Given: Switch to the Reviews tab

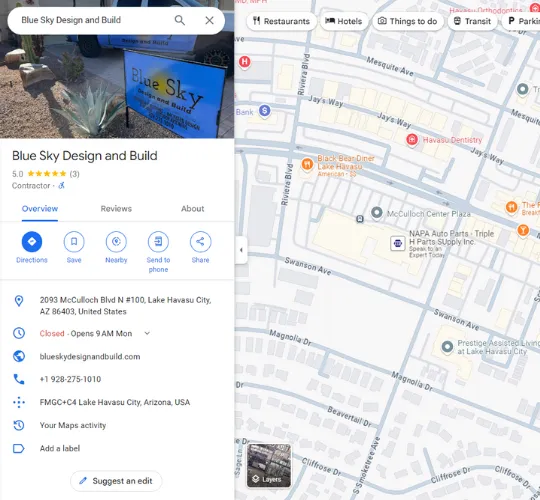Looking at the screenshot, I should [x=116, y=209].
